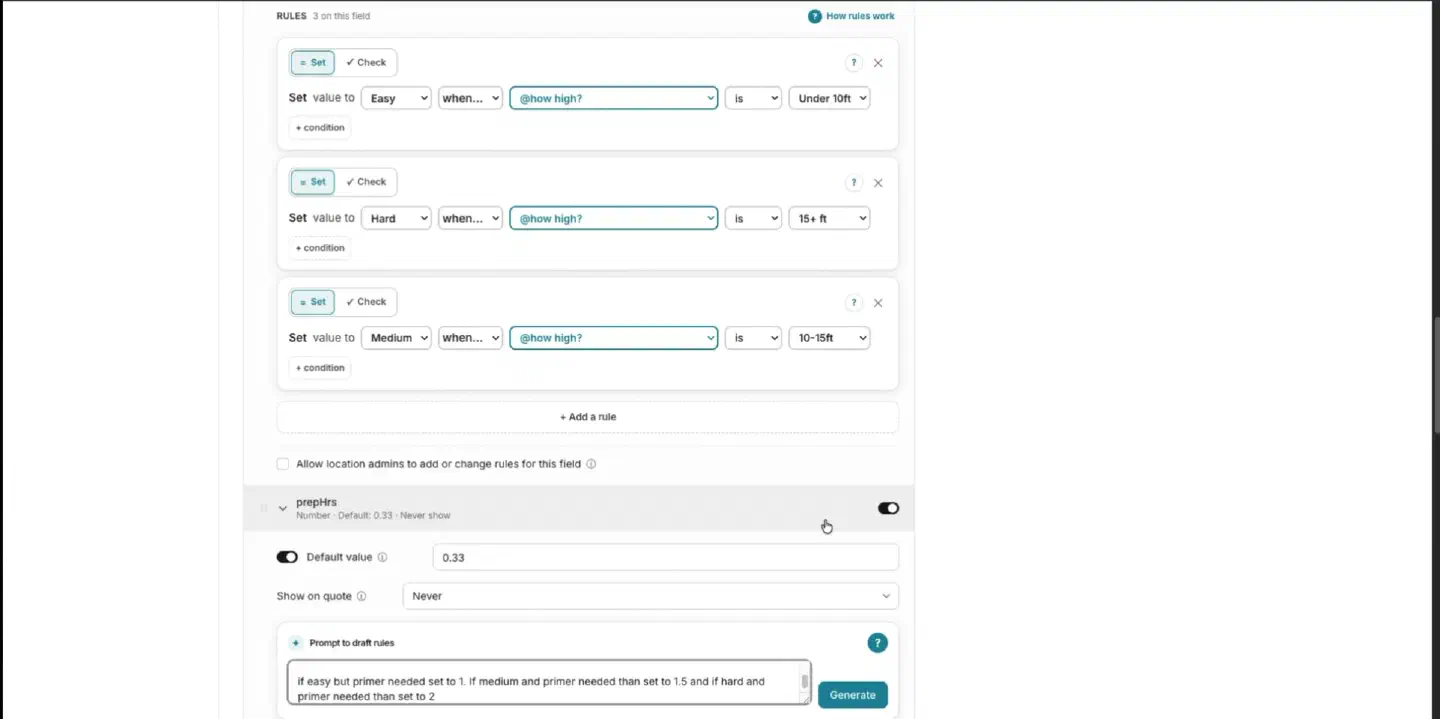Add condition to the Easy rule
Viewport: 1440px width, 719px height.
coord(320,128)
